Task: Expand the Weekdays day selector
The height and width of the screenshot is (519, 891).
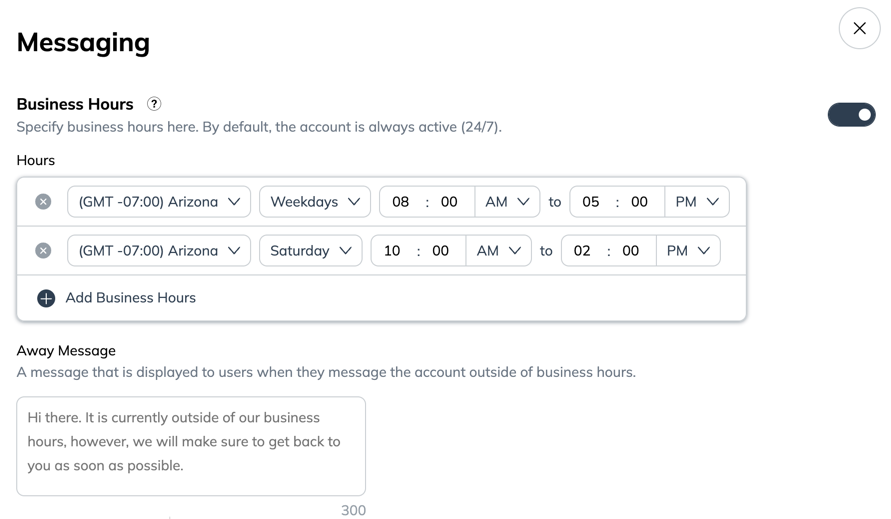Action: pyautogui.click(x=314, y=202)
